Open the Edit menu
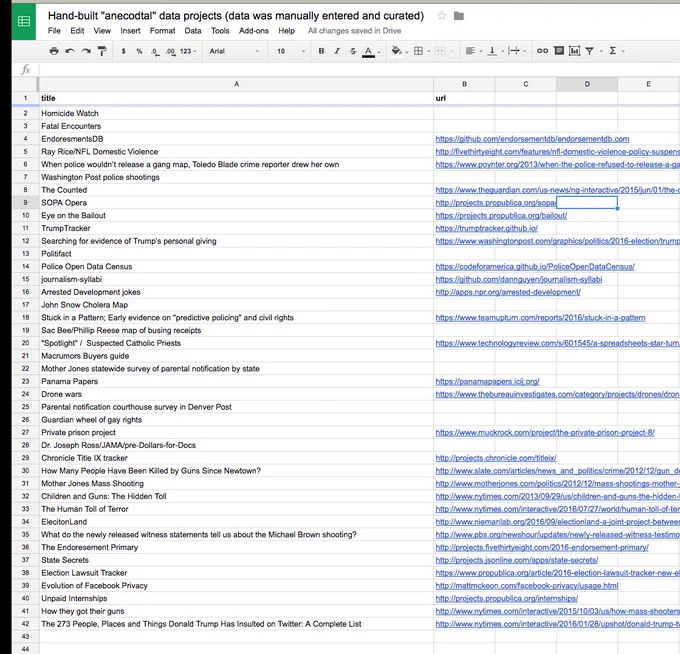680x654 pixels. tap(77, 31)
